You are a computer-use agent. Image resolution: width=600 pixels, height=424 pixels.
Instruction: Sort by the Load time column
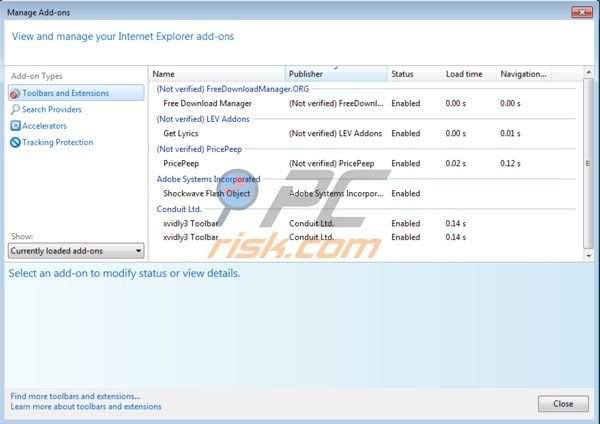469,74
